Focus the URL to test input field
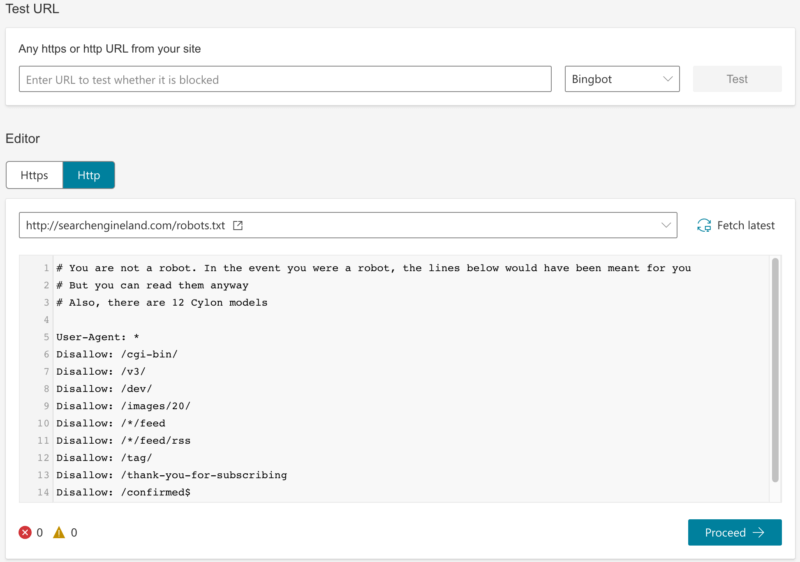 click(285, 79)
